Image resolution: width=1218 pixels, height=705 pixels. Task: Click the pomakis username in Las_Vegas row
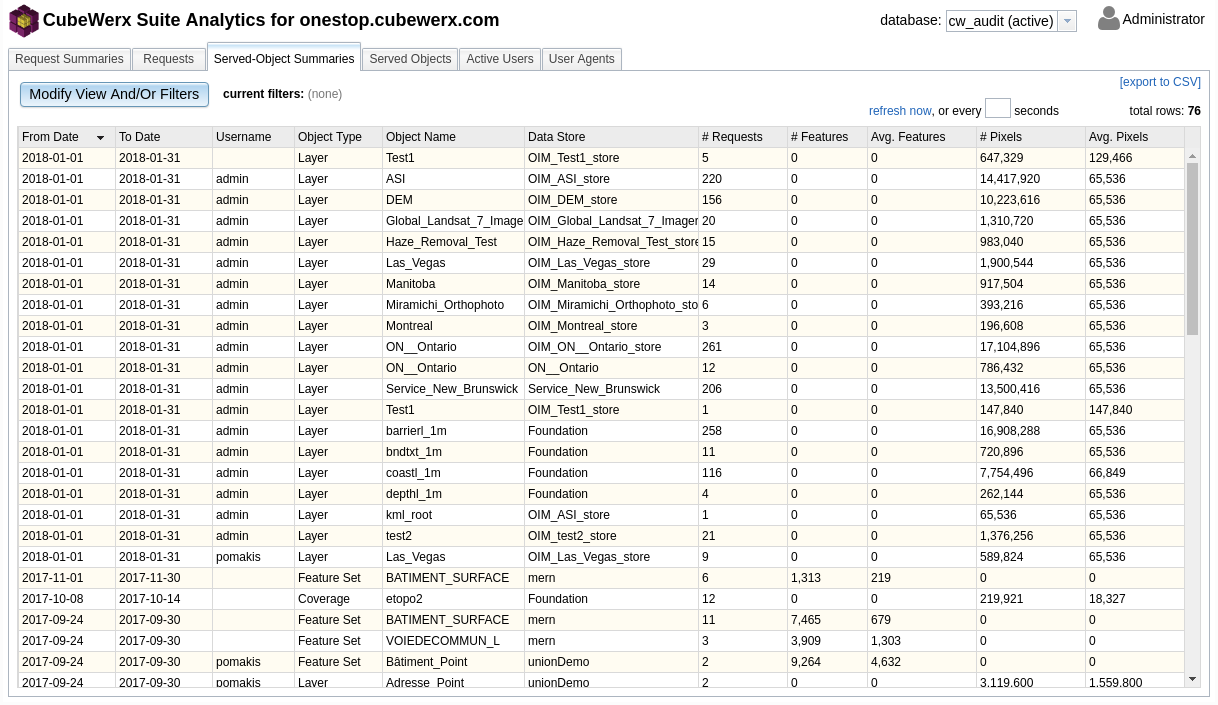(253, 557)
